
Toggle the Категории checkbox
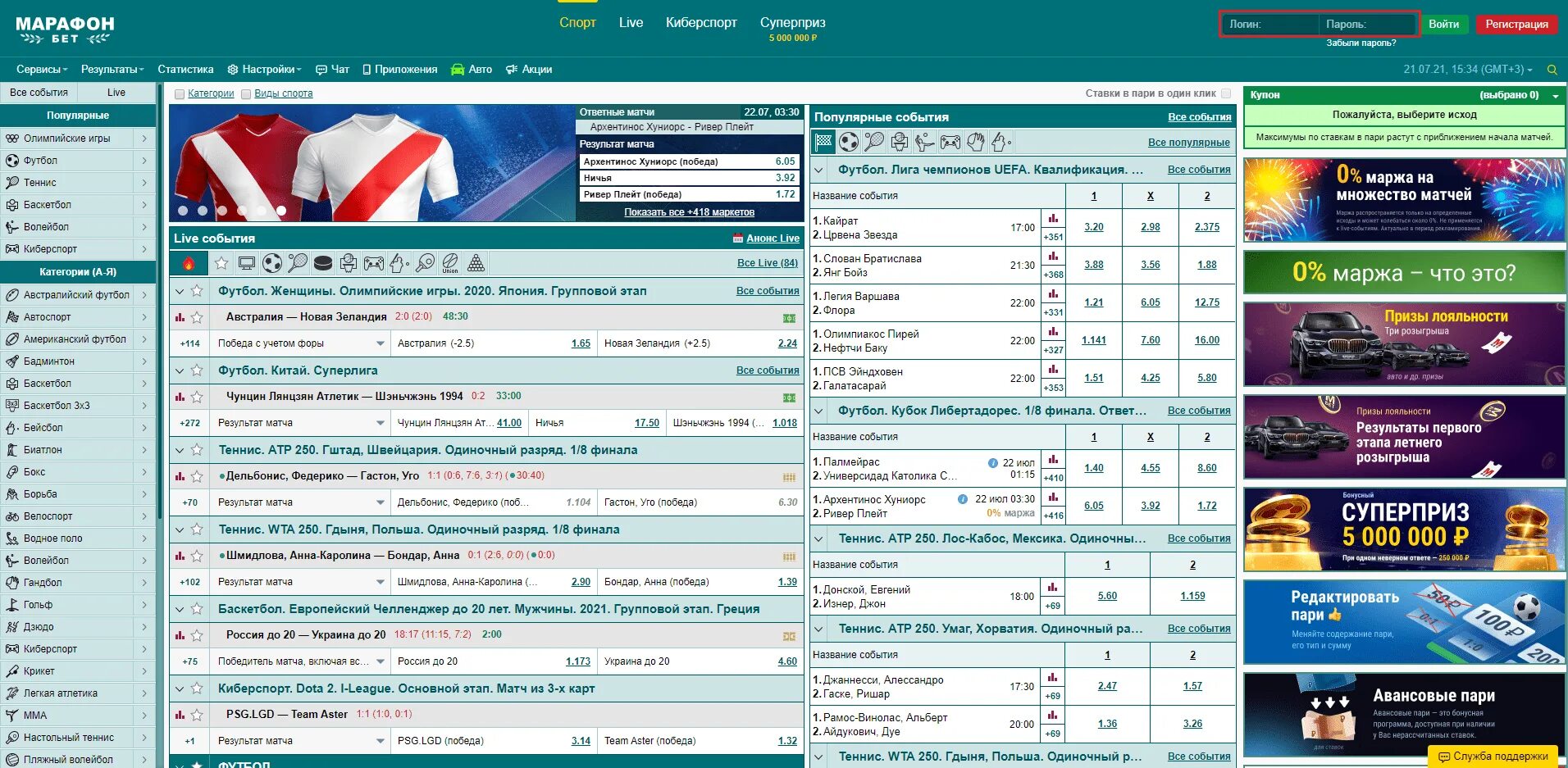180,94
